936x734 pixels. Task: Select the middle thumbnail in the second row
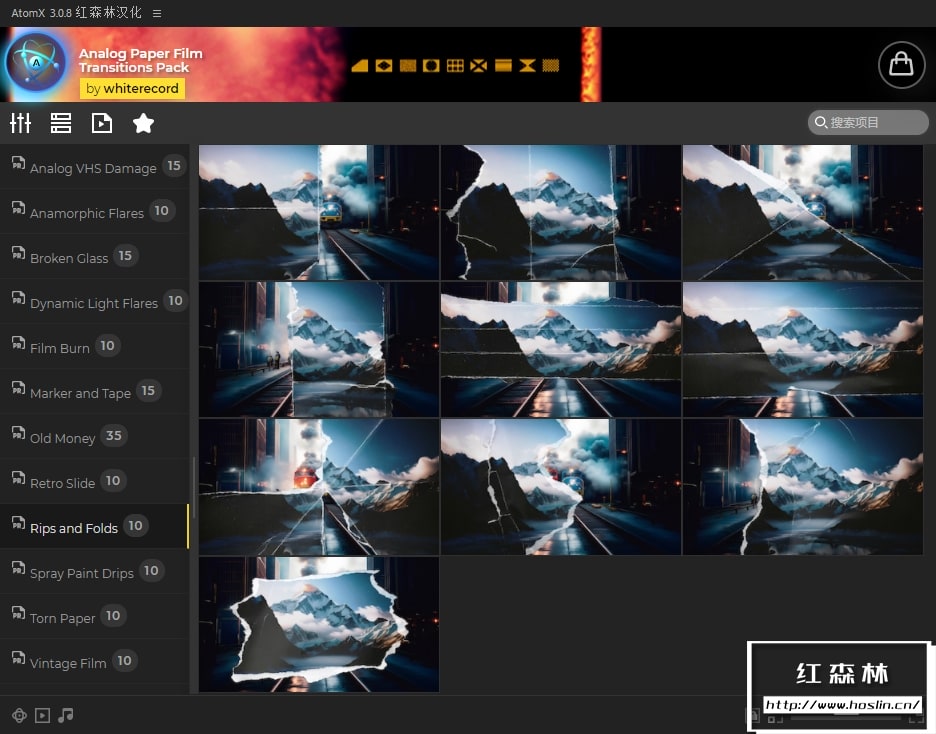click(x=561, y=349)
